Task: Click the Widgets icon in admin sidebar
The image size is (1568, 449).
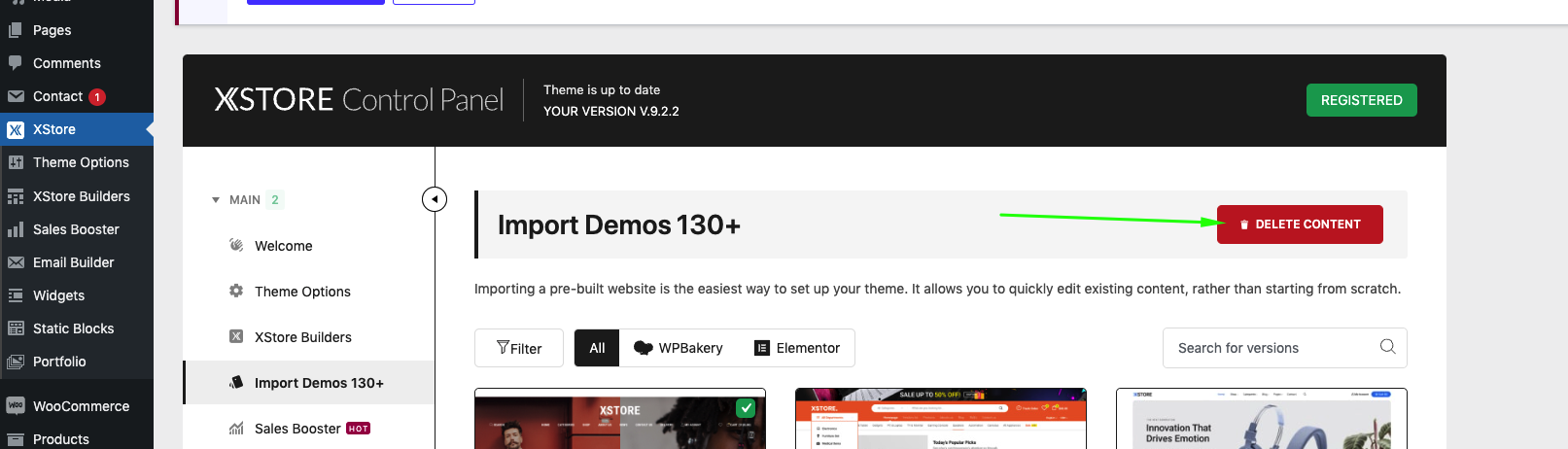Action: click(16, 295)
